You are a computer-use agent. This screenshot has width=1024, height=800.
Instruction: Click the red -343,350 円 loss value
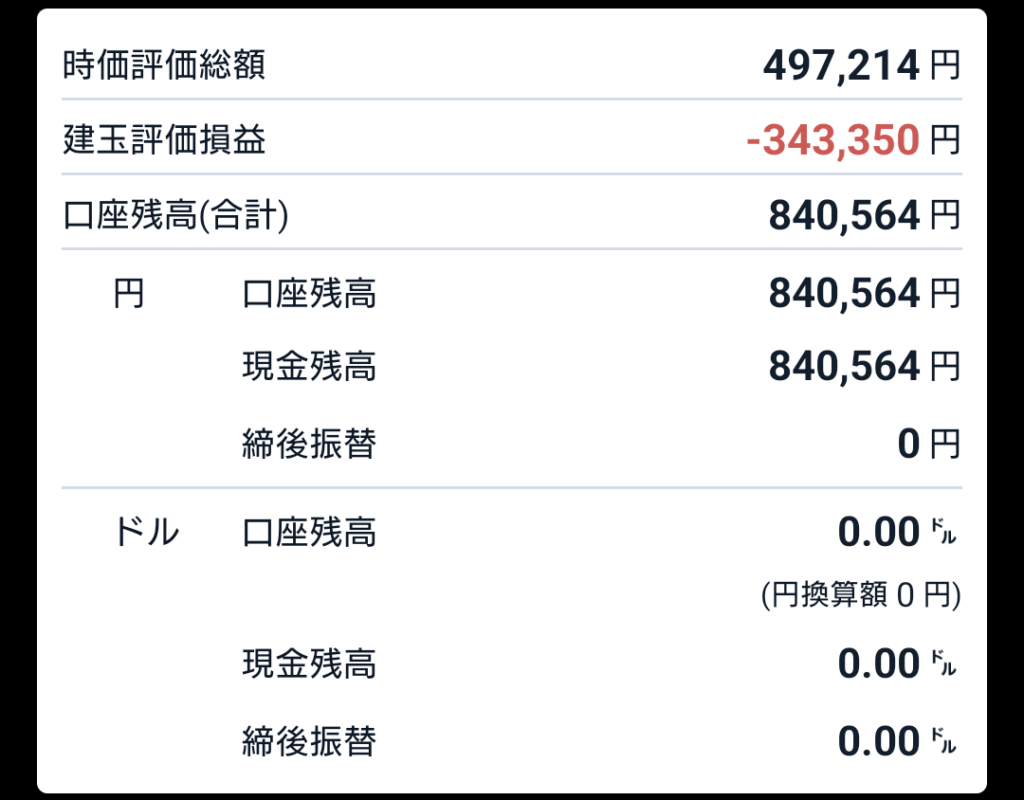854,140
